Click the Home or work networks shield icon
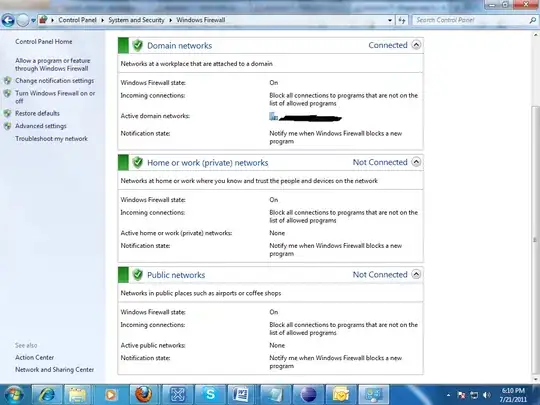 (137, 162)
